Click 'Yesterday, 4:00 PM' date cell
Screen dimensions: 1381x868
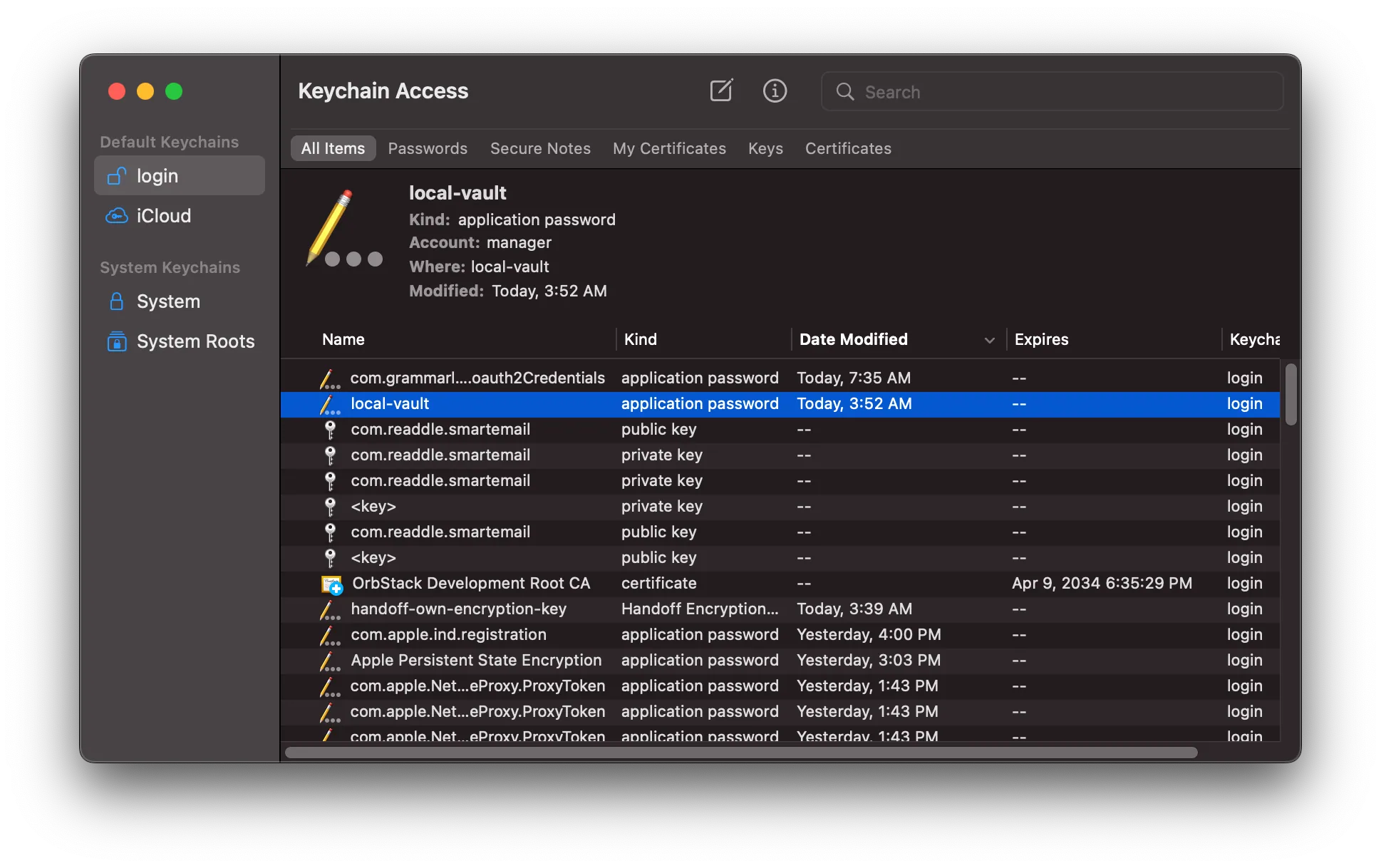869,634
